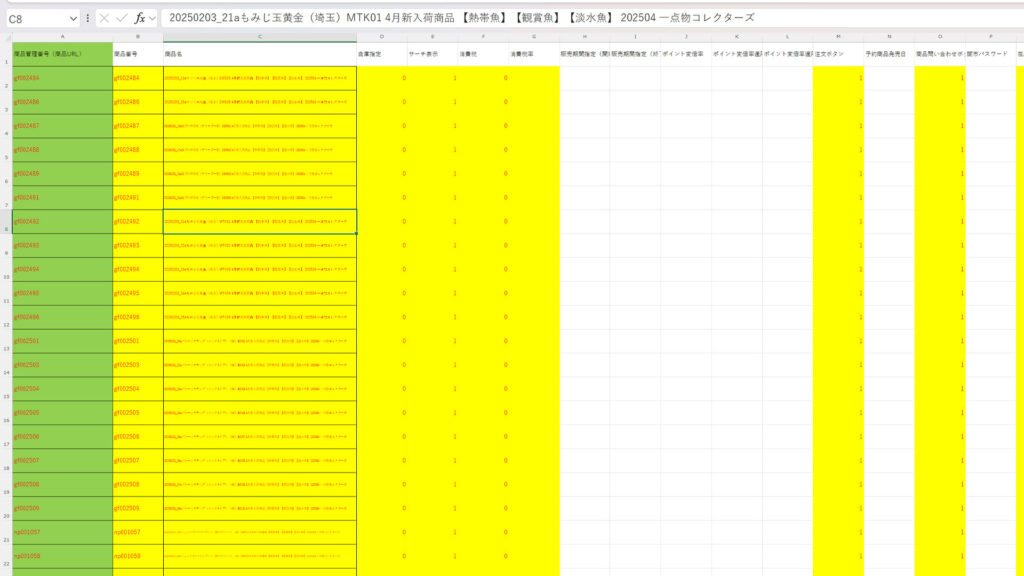
Task: Click cell gf002487 in column A
Action: point(62,126)
